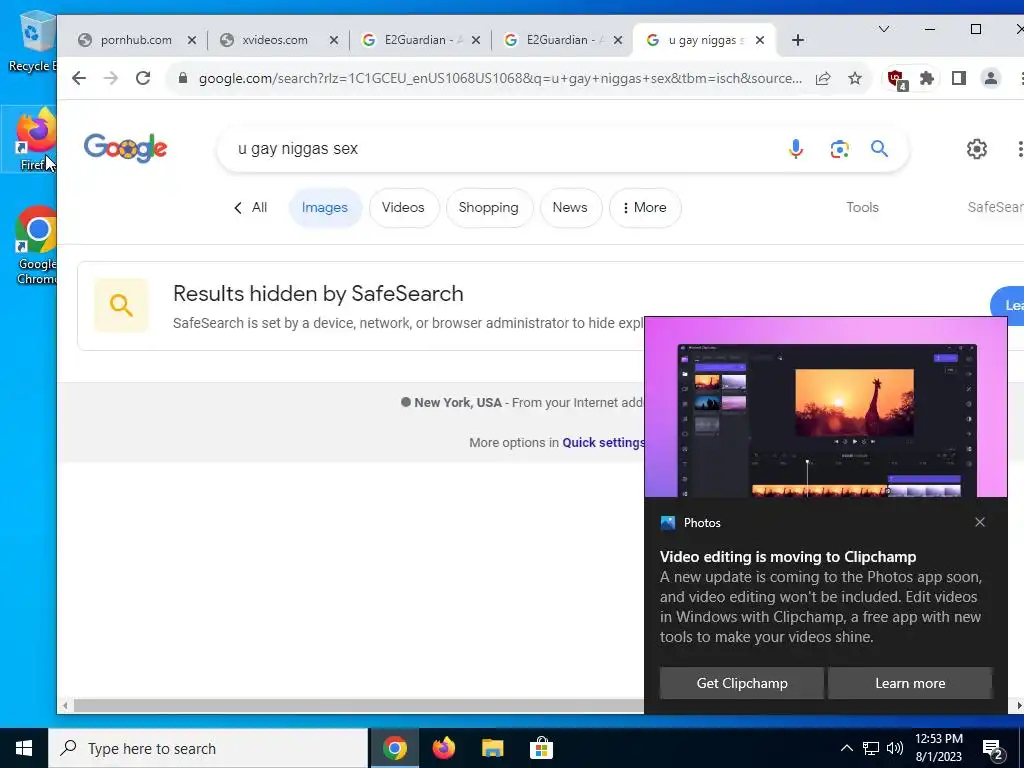The image size is (1024, 768).
Task: Go to the Google logo homepage
Action: (125, 148)
